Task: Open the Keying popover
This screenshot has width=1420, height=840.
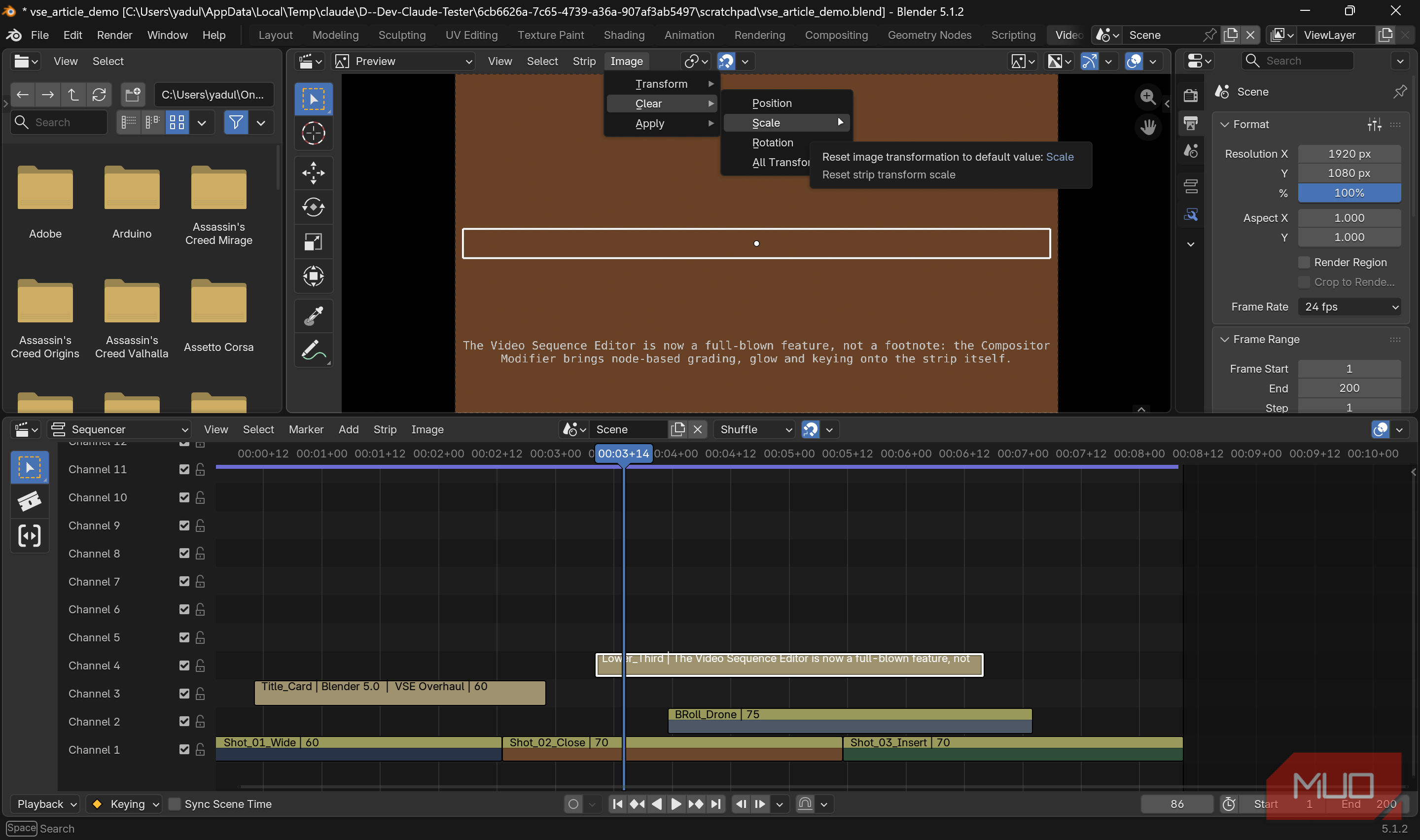Action: pyautogui.click(x=124, y=804)
